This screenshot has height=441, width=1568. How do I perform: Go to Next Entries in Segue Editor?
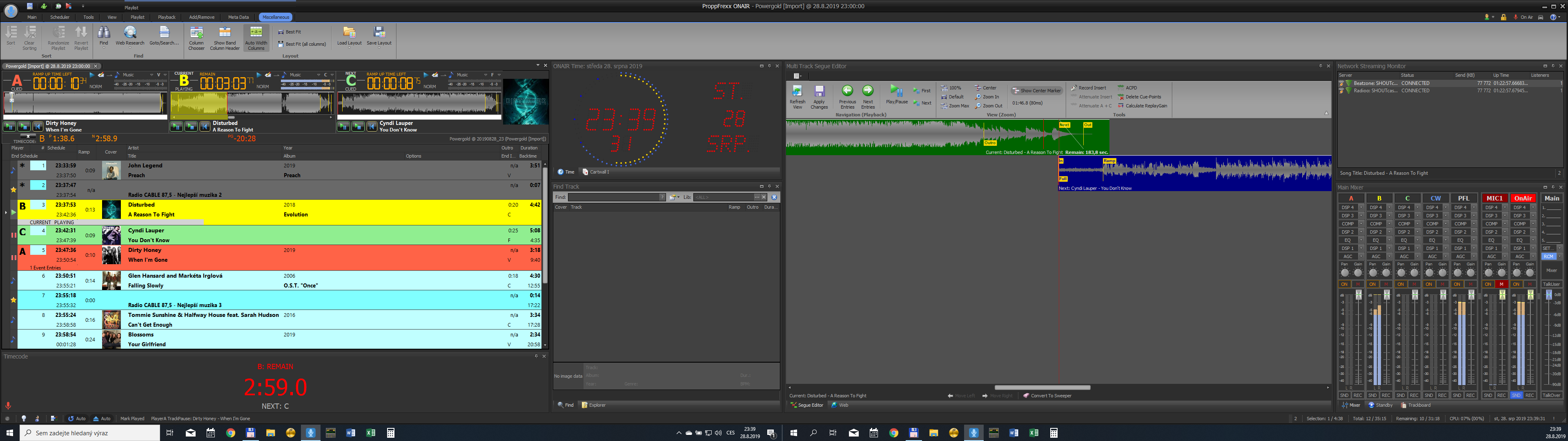point(868,97)
